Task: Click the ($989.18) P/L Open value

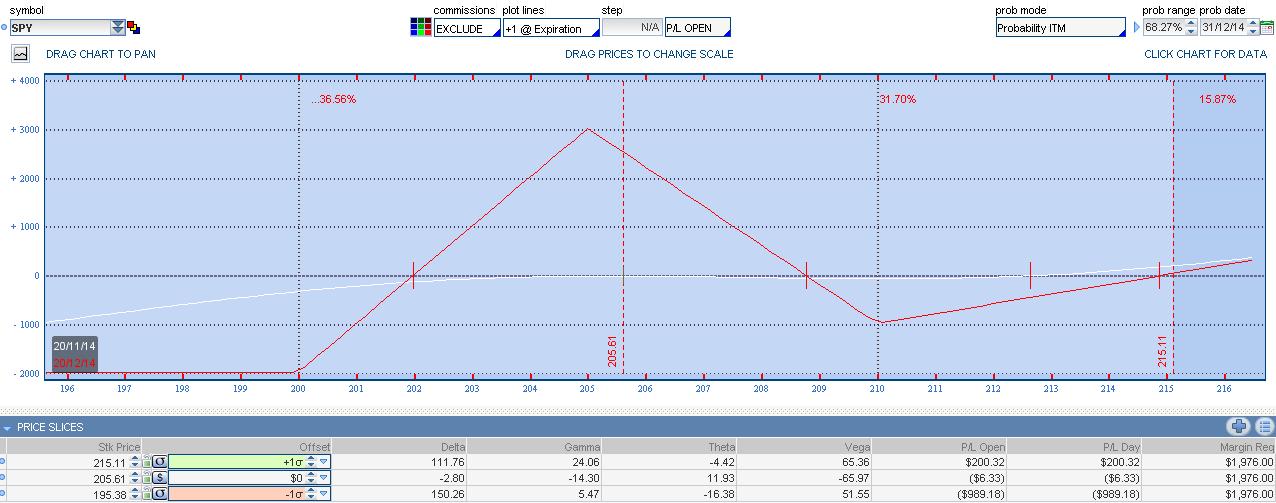Action: coord(979,494)
